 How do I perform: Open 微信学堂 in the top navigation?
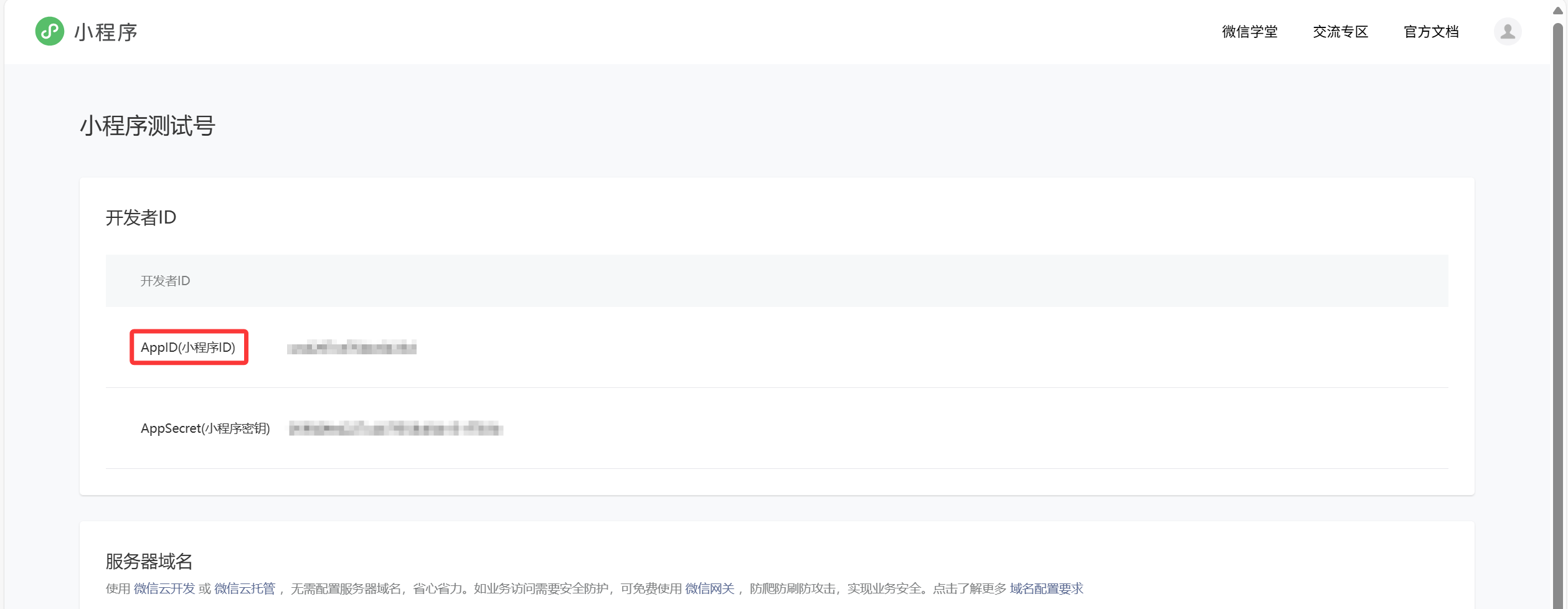coord(1249,32)
